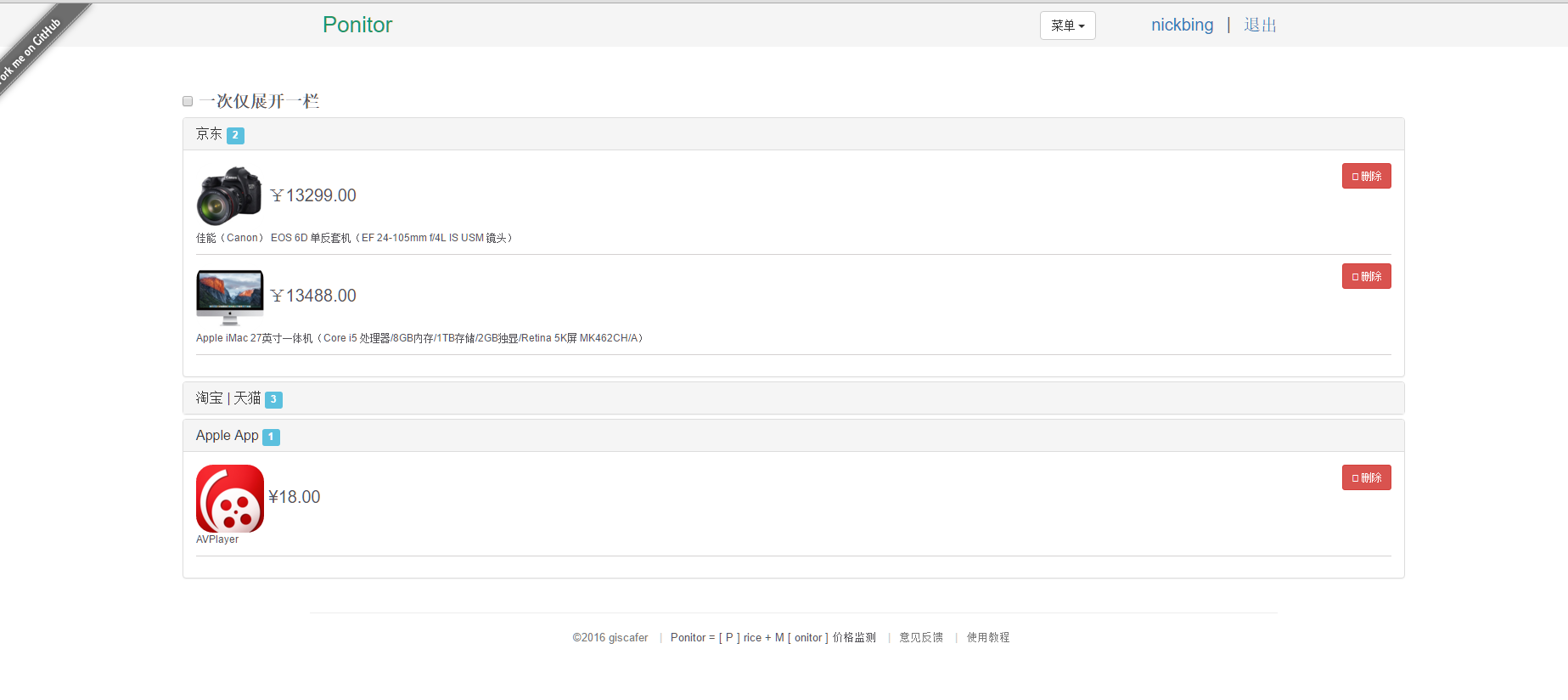Click the Apple iMac product thumbnail
The height and width of the screenshot is (700, 1568).
click(229, 296)
